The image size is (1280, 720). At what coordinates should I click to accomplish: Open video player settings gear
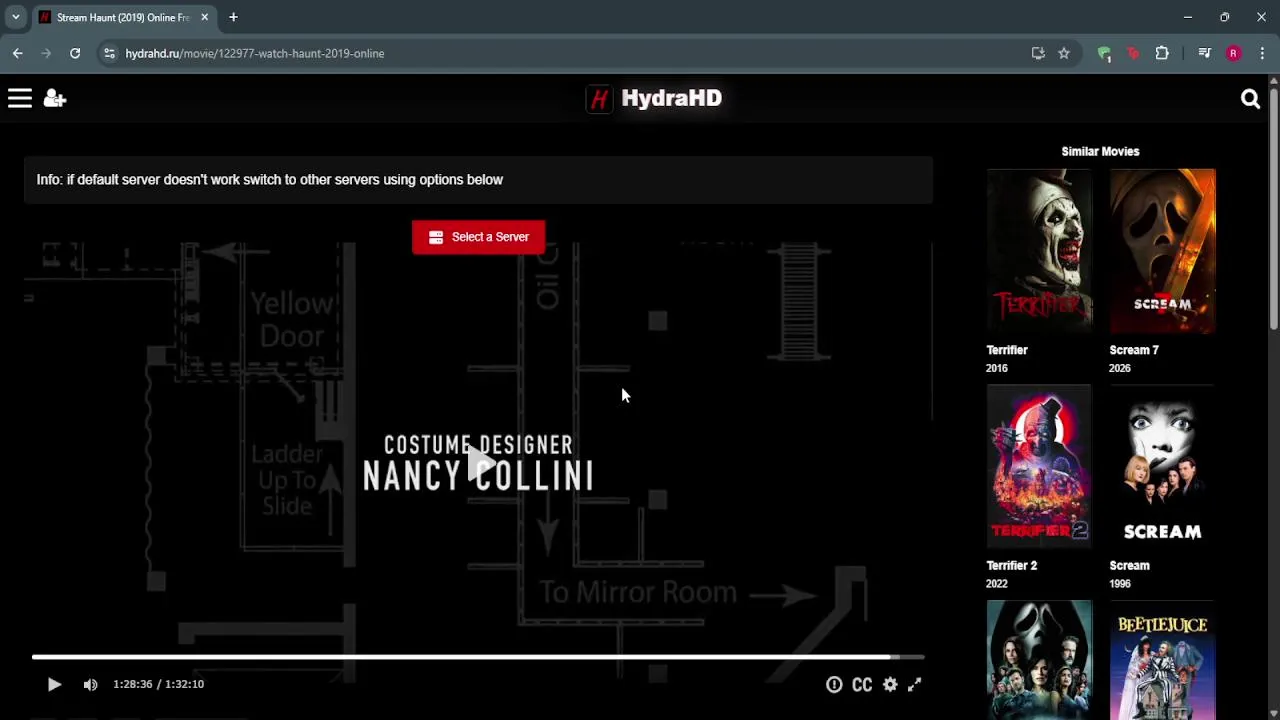click(890, 684)
